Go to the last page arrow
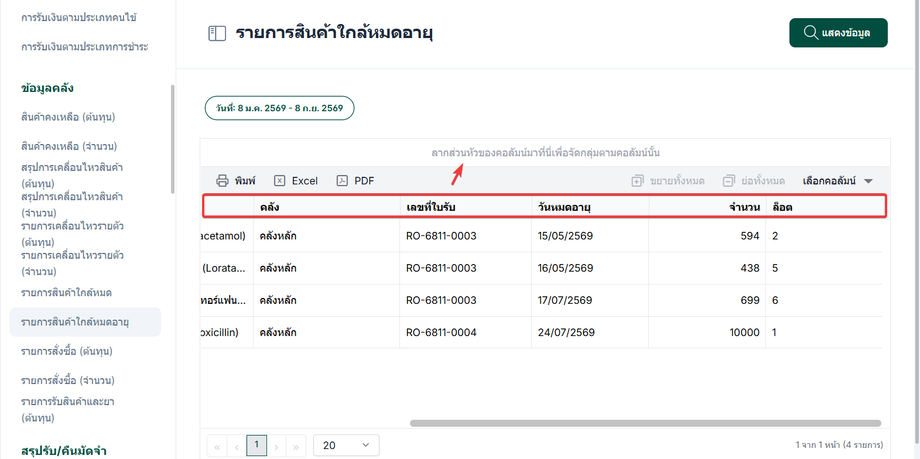920x459 pixels. pyautogui.click(x=295, y=446)
